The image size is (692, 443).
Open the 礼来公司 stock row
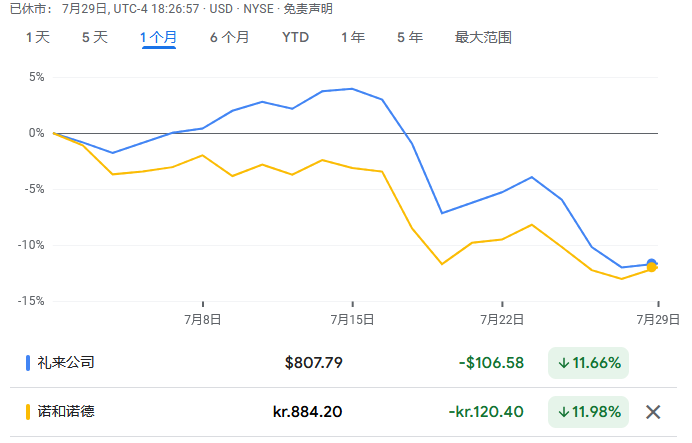pyautogui.click(x=66, y=363)
